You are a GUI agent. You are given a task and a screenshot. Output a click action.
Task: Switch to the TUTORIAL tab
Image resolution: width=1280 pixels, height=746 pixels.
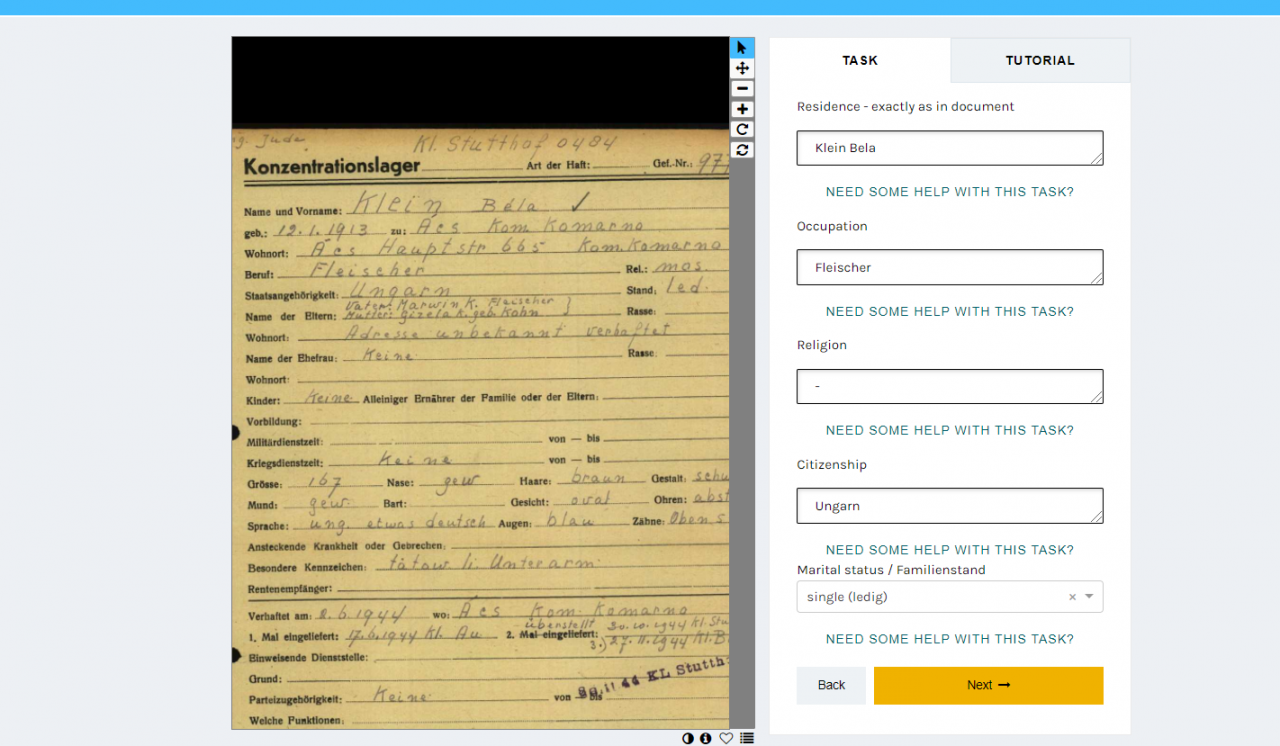pyautogui.click(x=1040, y=60)
